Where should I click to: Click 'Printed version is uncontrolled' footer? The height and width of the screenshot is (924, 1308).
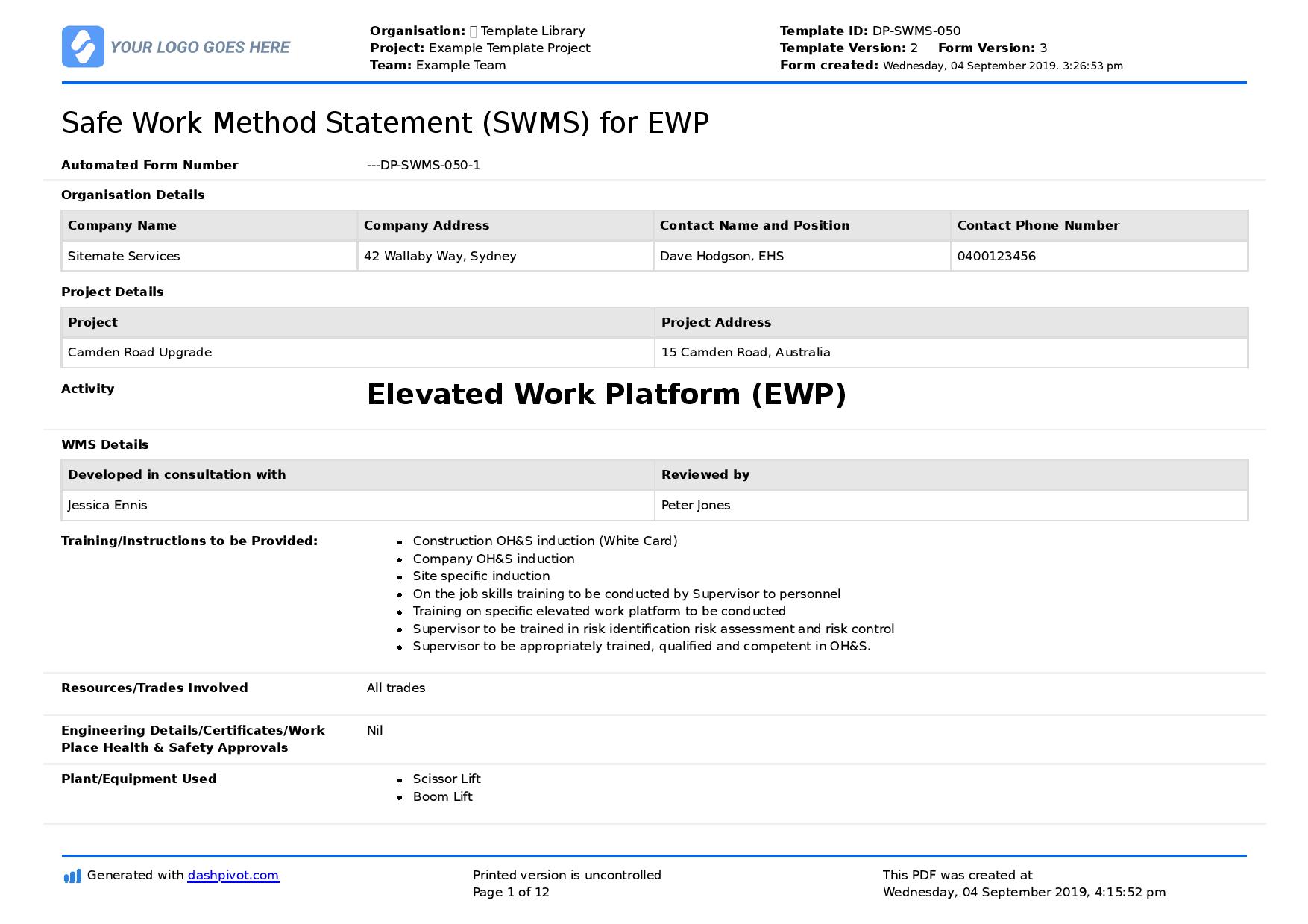(x=567, y=875)
